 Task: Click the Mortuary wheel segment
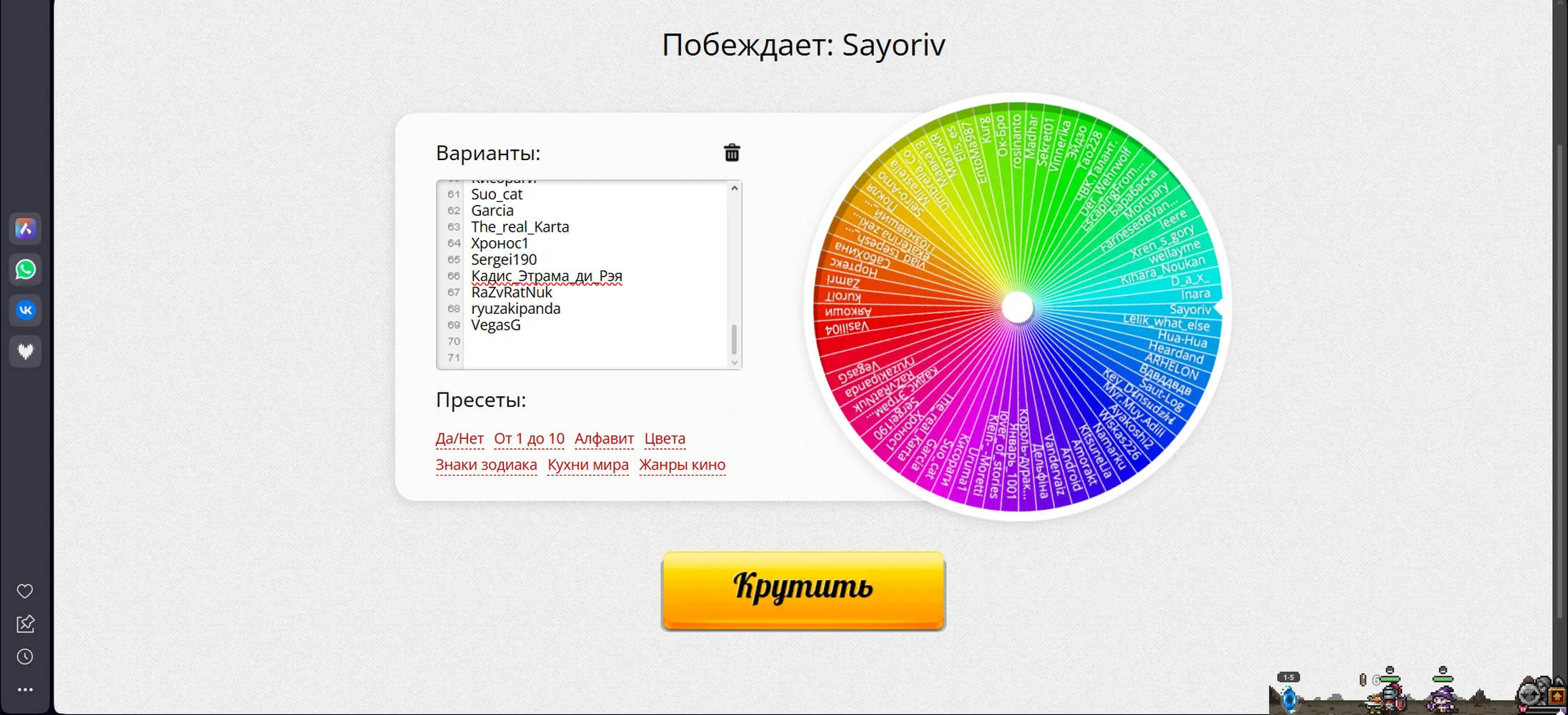(1145, 200)
